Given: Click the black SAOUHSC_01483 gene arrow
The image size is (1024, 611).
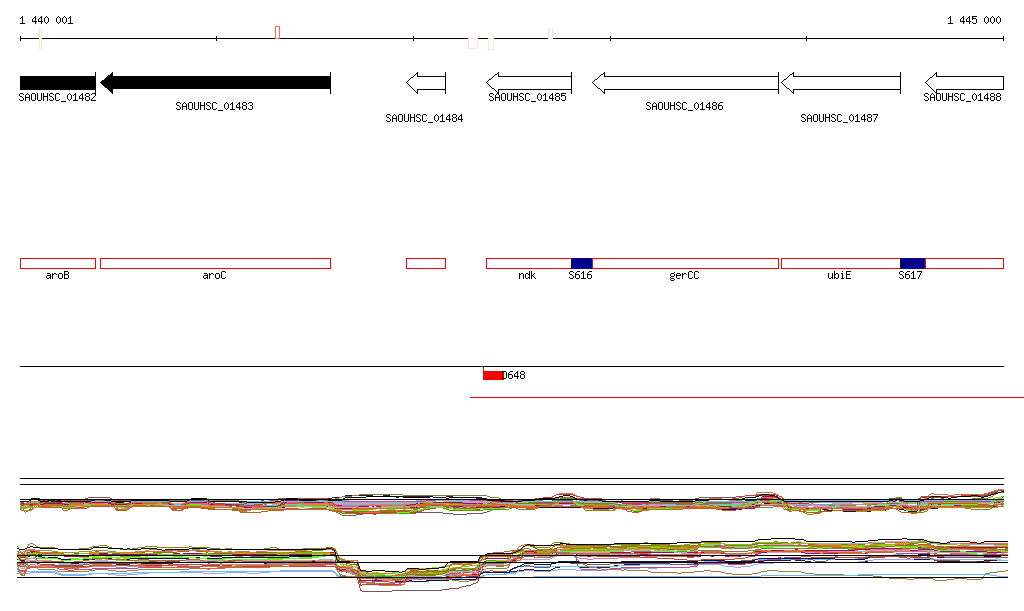Looking at the screenshot, I should (216, 83).
